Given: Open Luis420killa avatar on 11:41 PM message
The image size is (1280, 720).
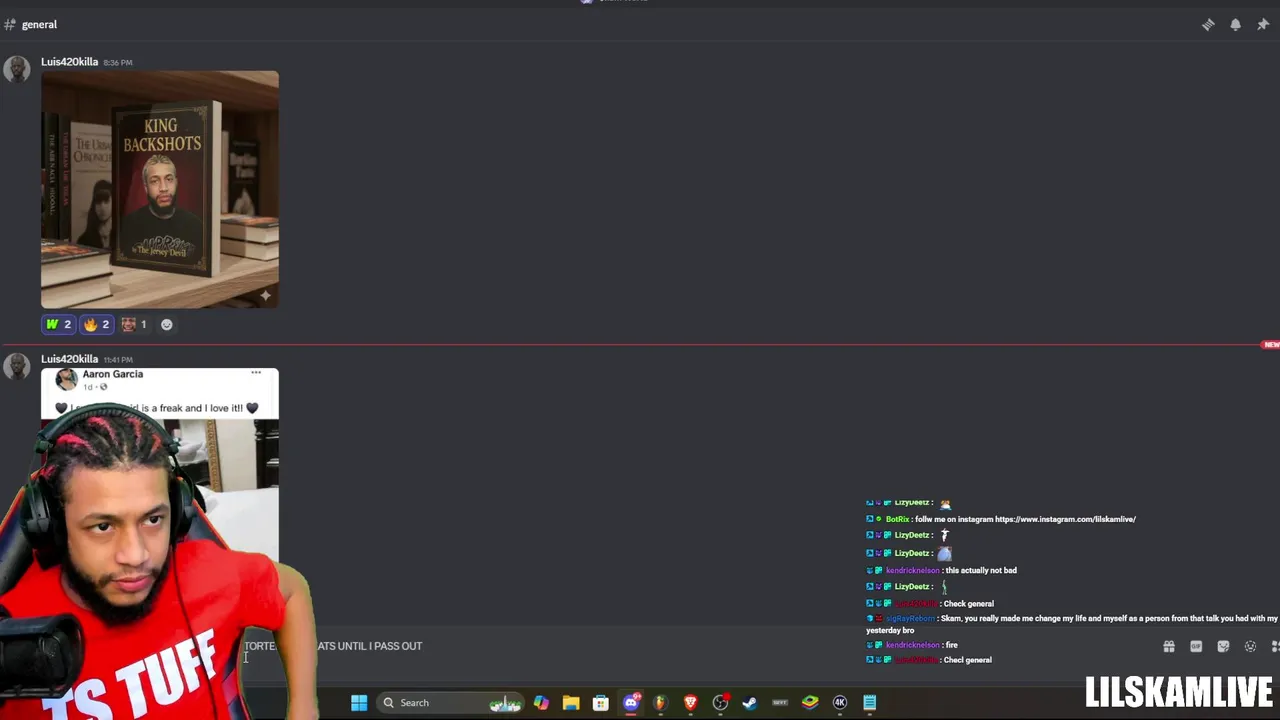Looking at the screenshot, I should click(16, 366).
